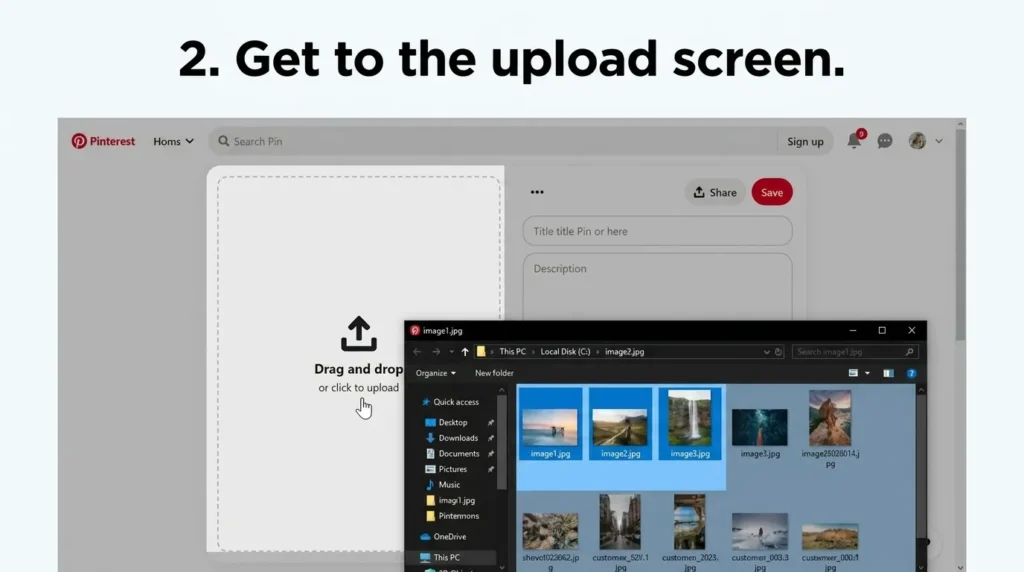
Task: Click the red Save button
Action: click(x=772, y=192)
